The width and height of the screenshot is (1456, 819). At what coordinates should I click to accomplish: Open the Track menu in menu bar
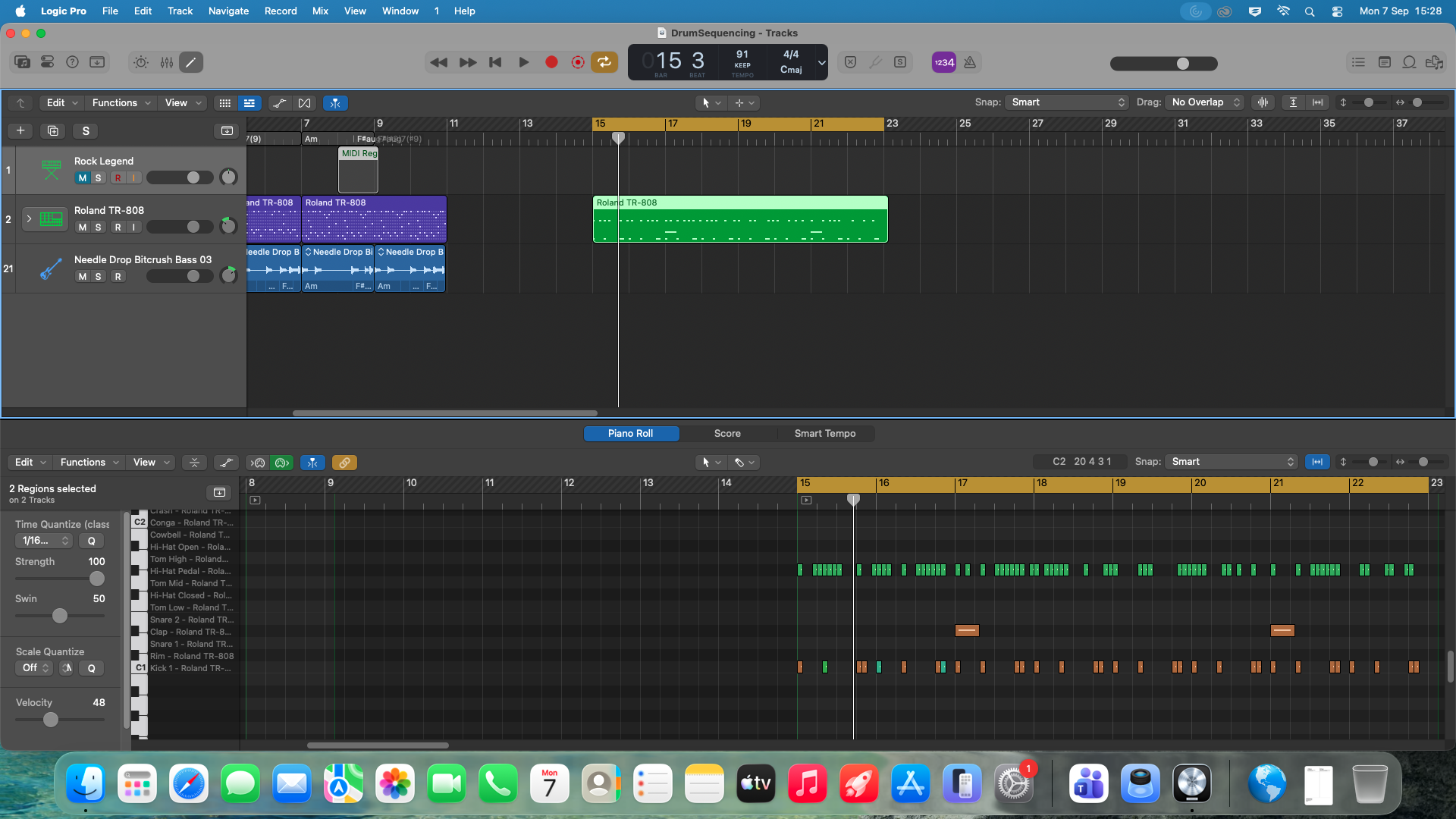tap(180, 11)
